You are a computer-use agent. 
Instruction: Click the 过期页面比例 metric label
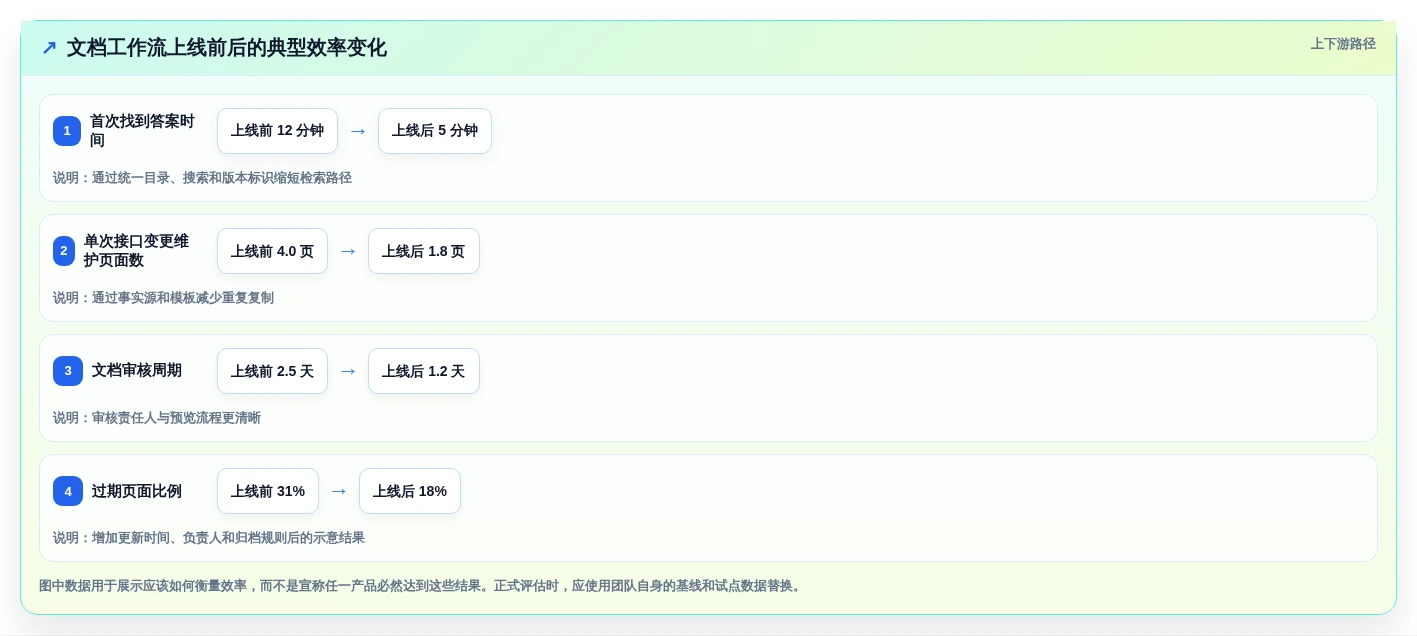tap(137, 491)
